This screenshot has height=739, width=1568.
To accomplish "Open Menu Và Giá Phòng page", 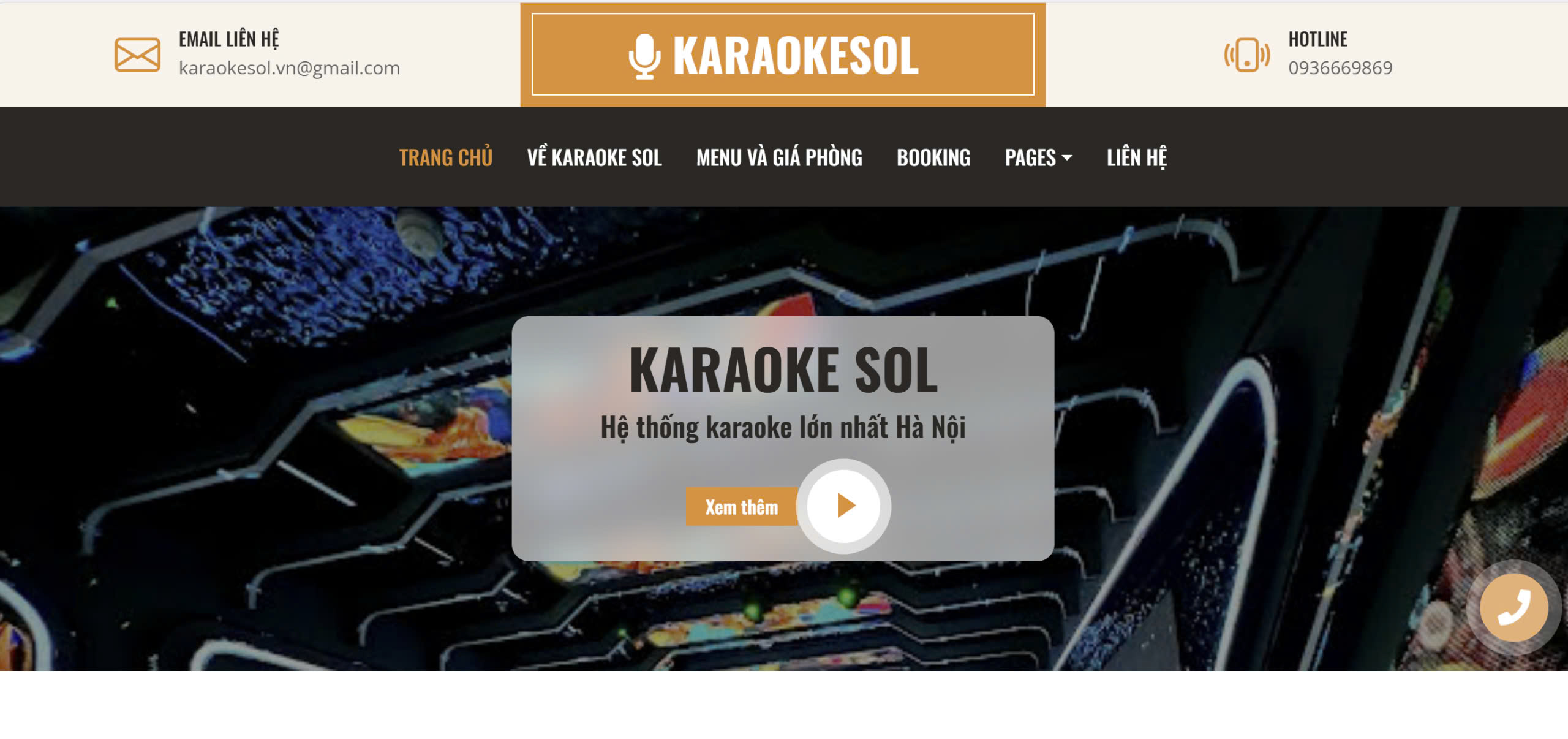I will [779, 157].
